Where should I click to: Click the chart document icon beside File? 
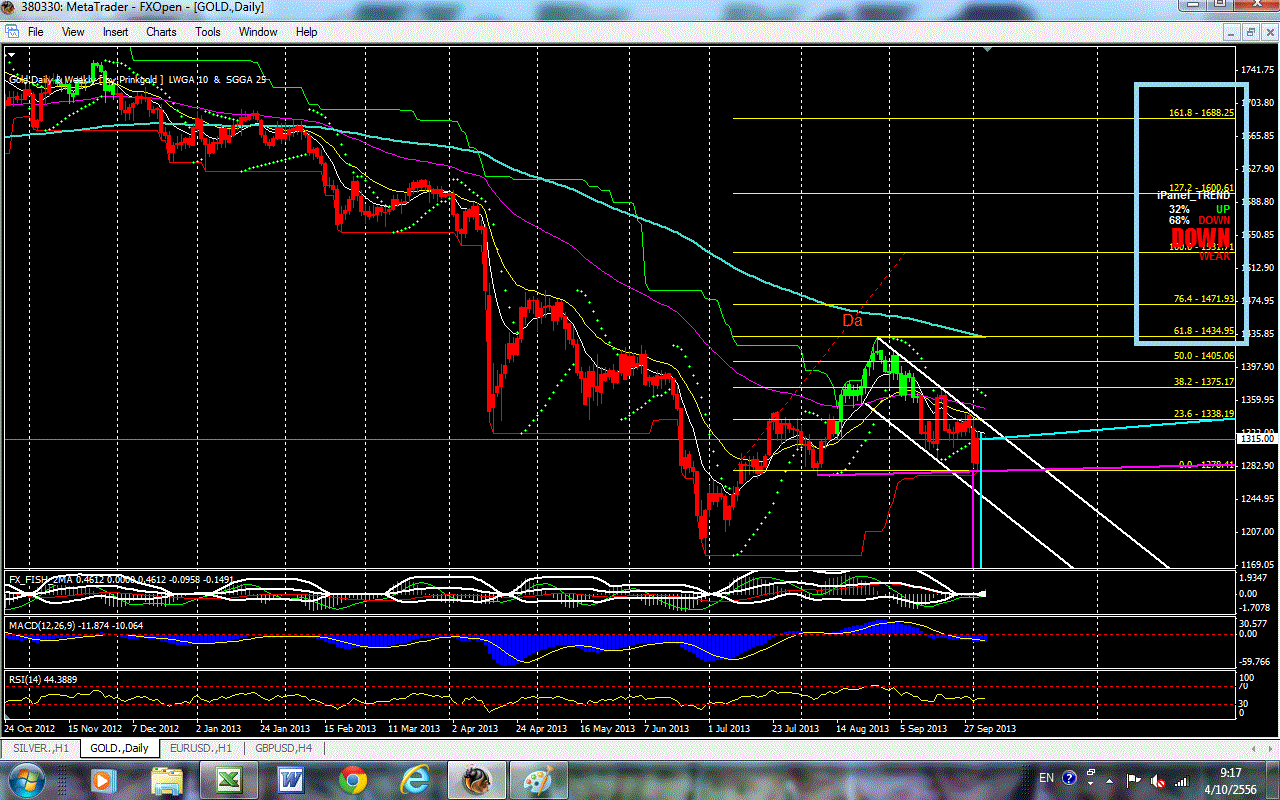(11, 32)
